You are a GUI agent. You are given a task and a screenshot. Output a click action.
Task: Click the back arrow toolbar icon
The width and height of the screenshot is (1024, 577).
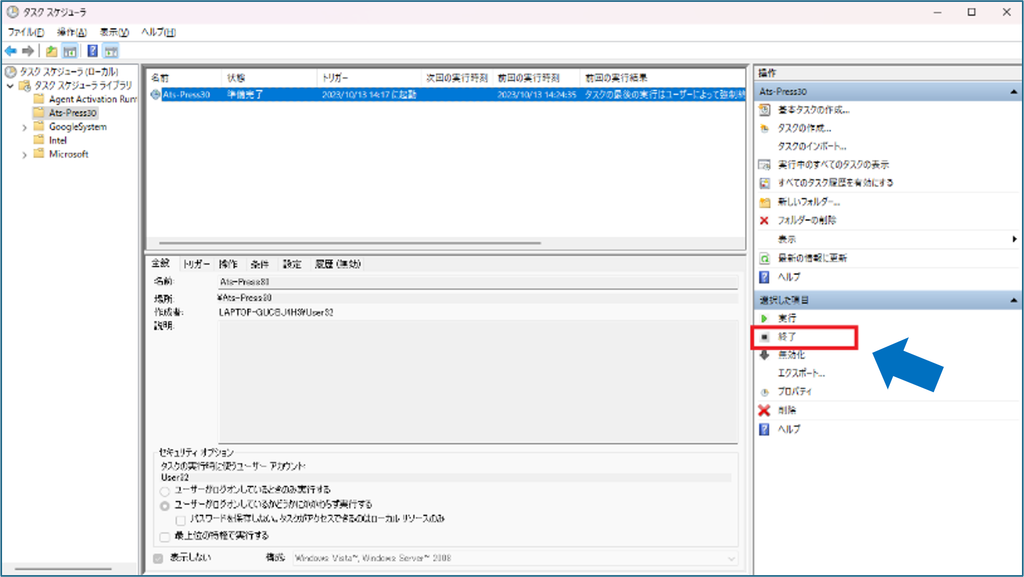(x=10, y=51)
